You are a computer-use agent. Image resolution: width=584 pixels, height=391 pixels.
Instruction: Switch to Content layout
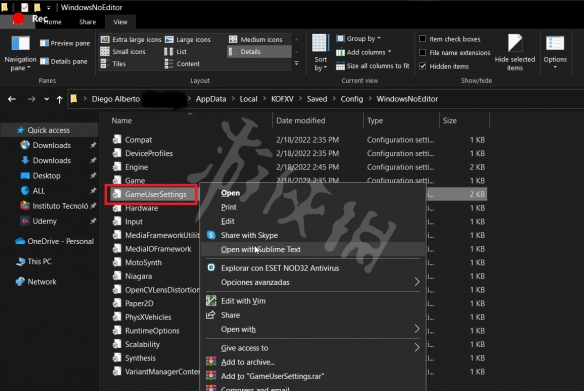point(182,64)
